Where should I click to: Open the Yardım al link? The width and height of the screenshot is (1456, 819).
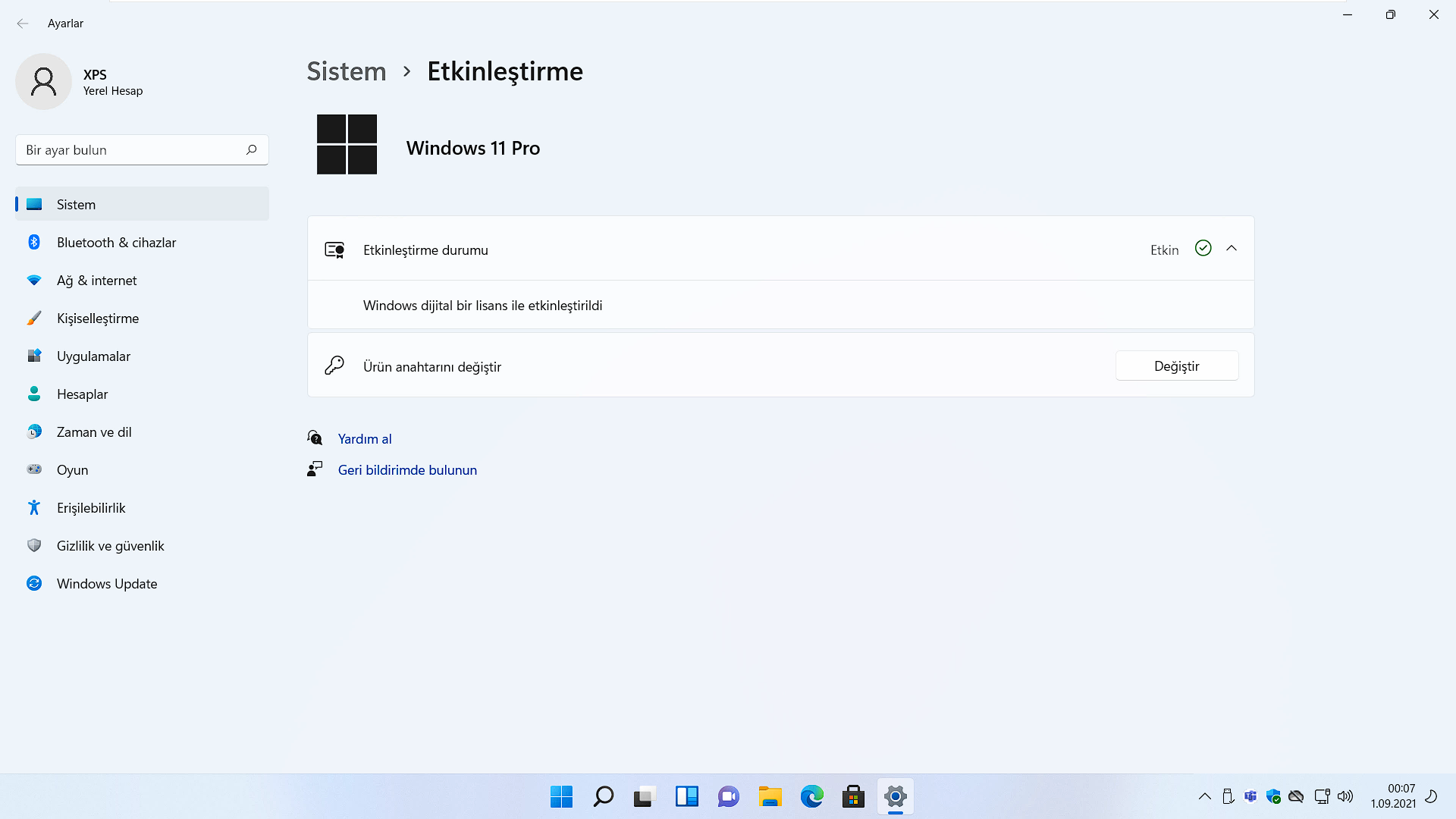pos(365,438)
